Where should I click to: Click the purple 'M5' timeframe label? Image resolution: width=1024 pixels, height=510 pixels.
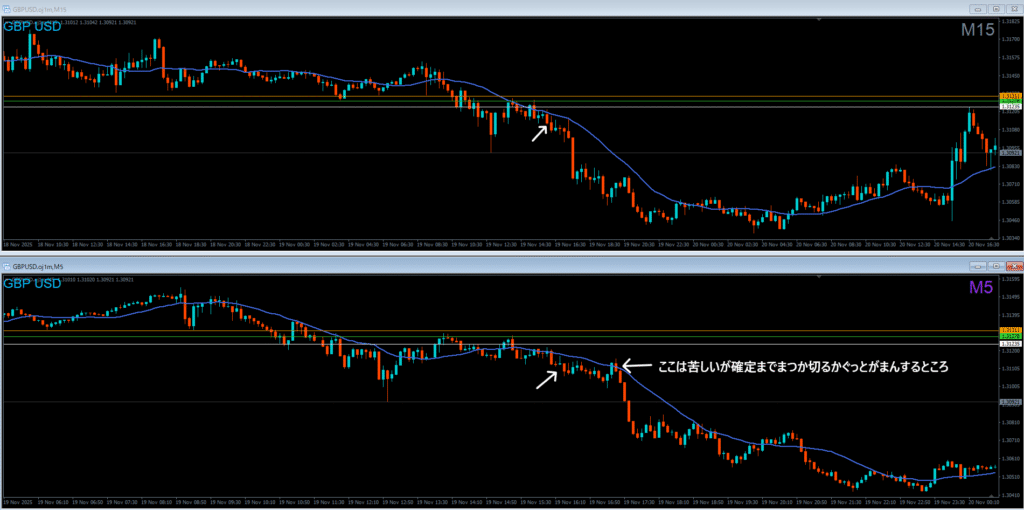982,287
